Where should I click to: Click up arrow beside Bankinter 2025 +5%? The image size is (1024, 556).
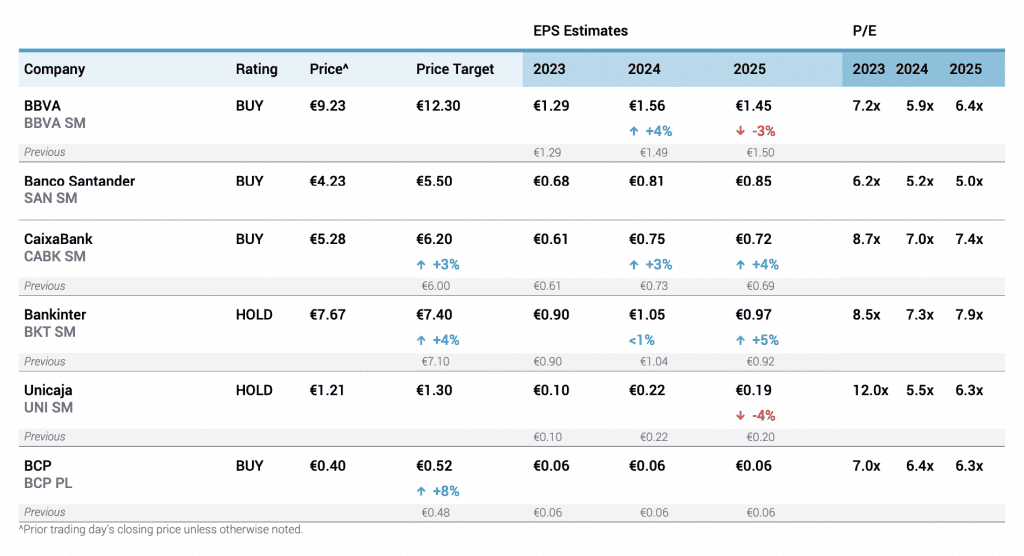coord(740,340)
